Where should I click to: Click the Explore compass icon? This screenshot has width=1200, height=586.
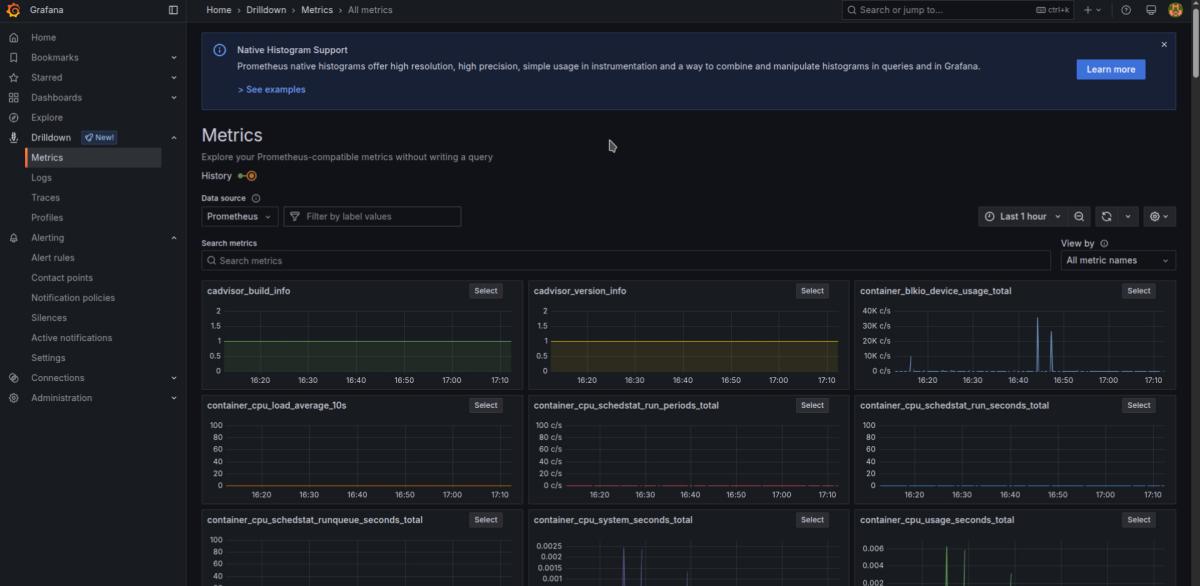[13, 117]
